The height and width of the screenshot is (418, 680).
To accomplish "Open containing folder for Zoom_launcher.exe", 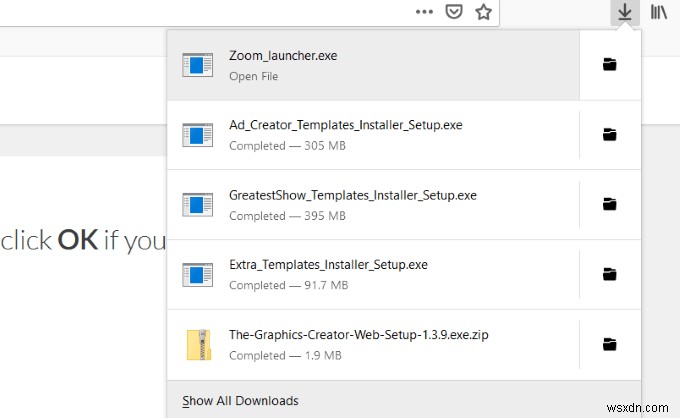I will [x=609, y=65].
